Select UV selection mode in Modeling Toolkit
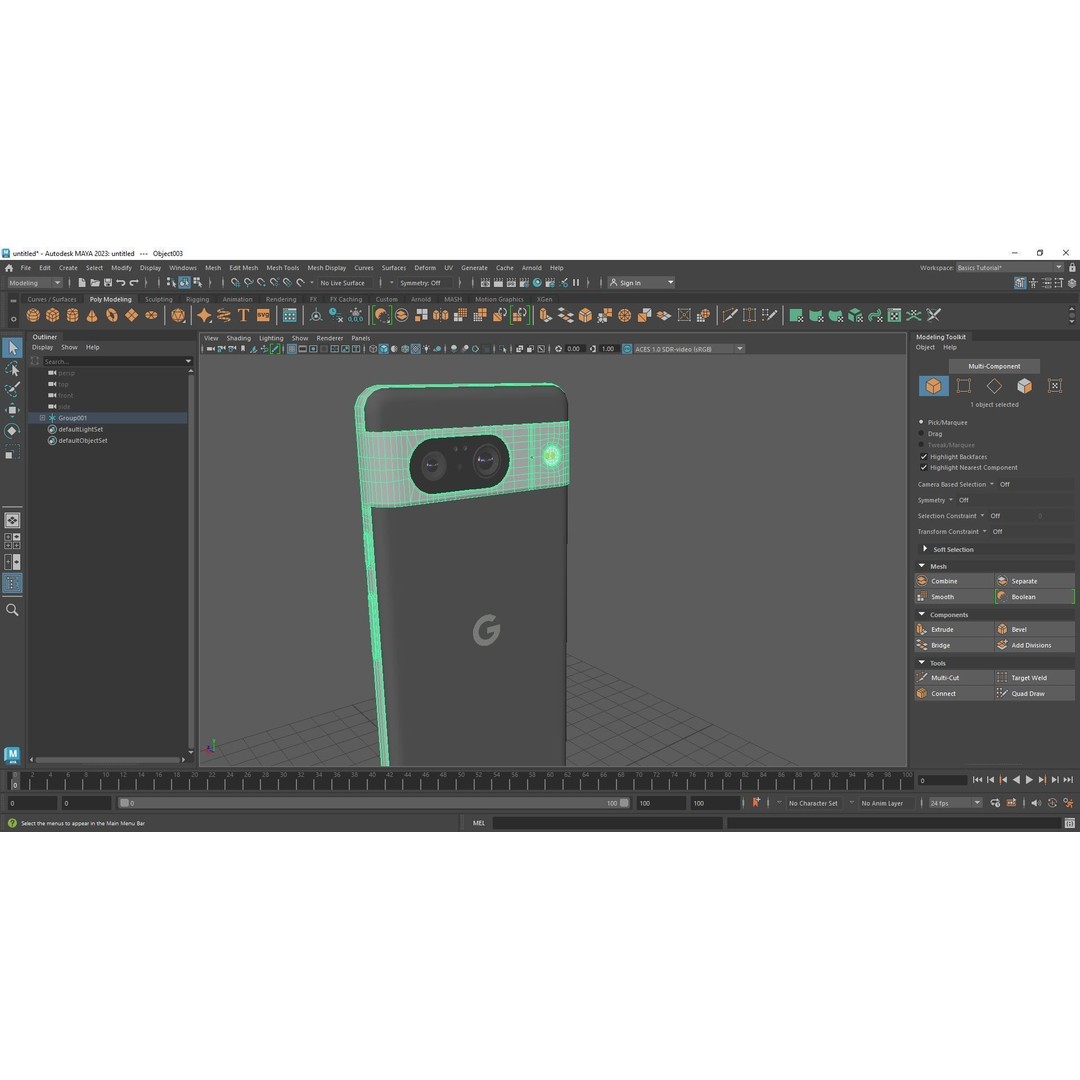The height and width of the screenshot is (1080, 1080). [x=1055, y=386]
